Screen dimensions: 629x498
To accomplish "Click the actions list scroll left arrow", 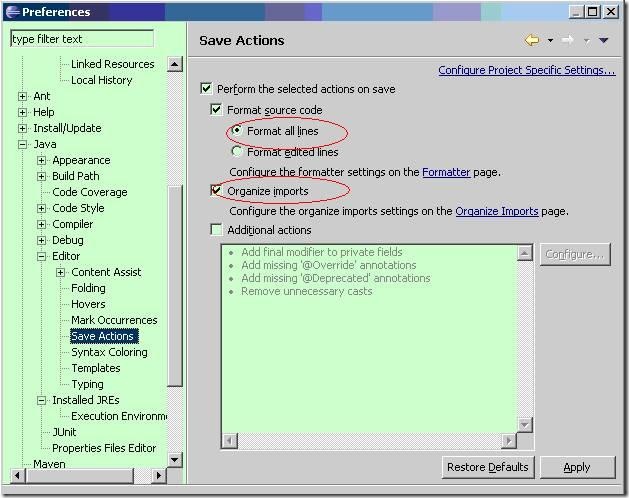I will 229,441.
